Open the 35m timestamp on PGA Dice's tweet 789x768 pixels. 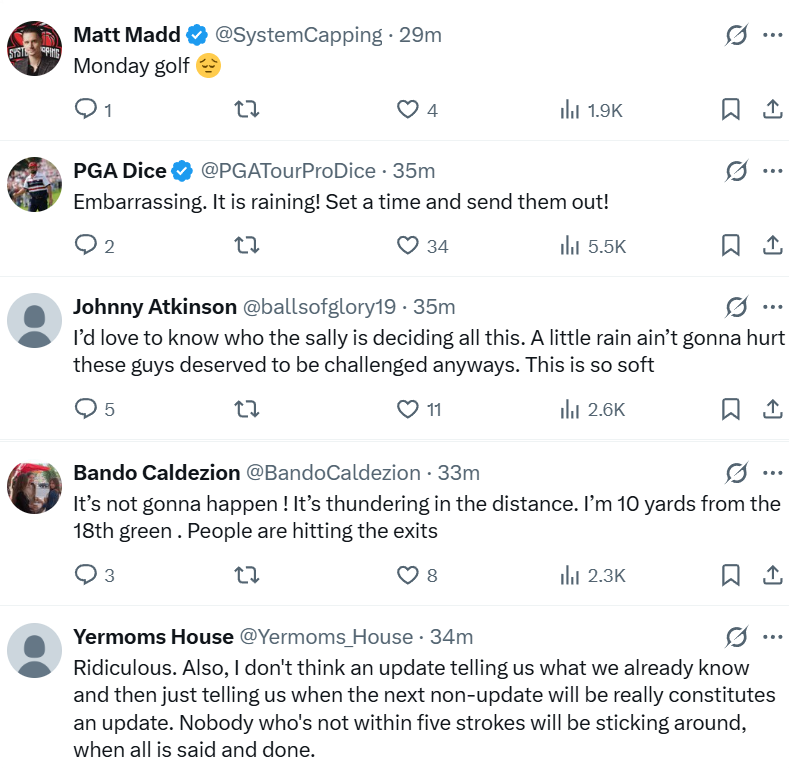coord(413,171)
